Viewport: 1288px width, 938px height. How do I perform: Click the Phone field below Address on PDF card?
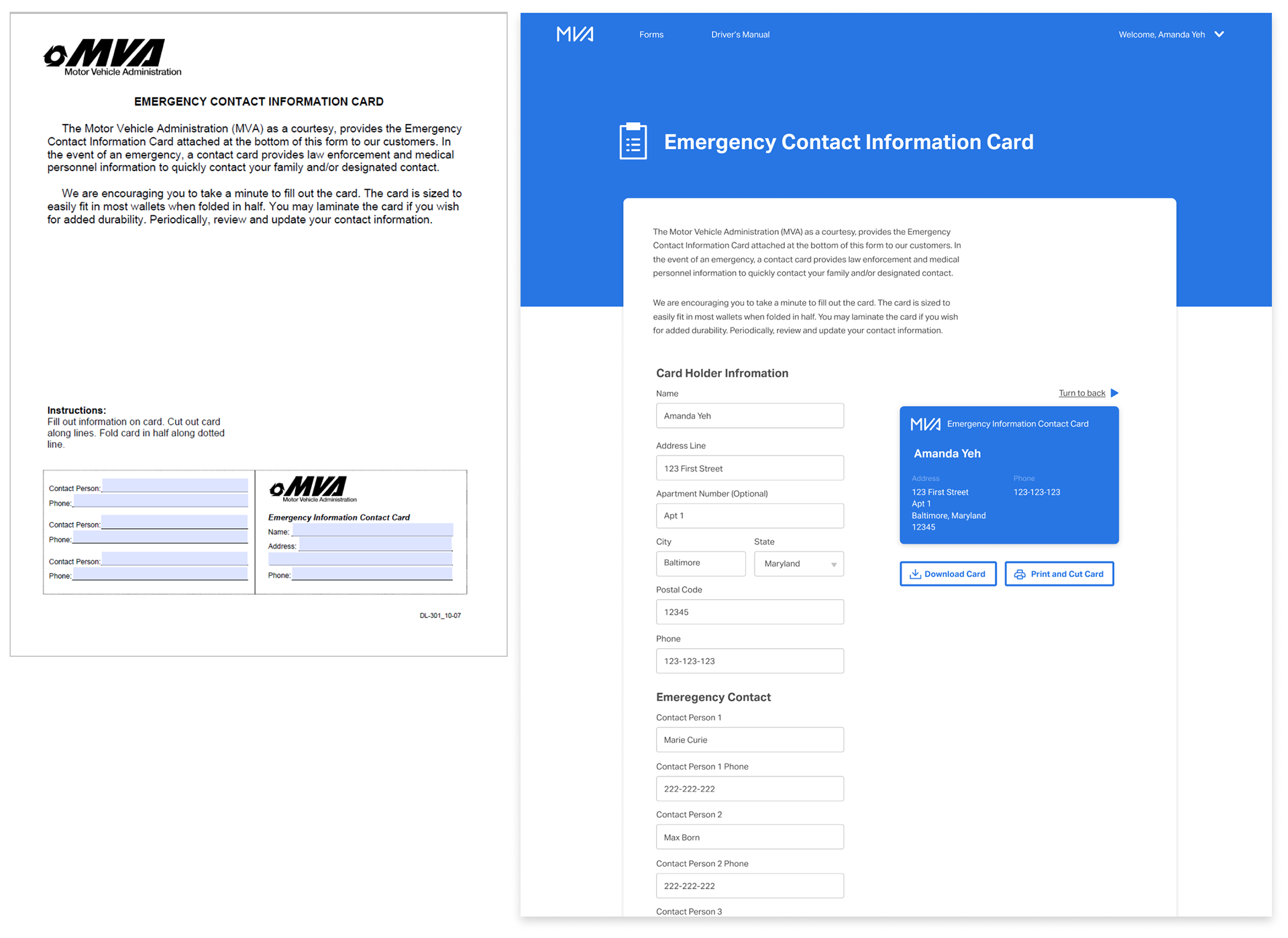click(372, 574)
